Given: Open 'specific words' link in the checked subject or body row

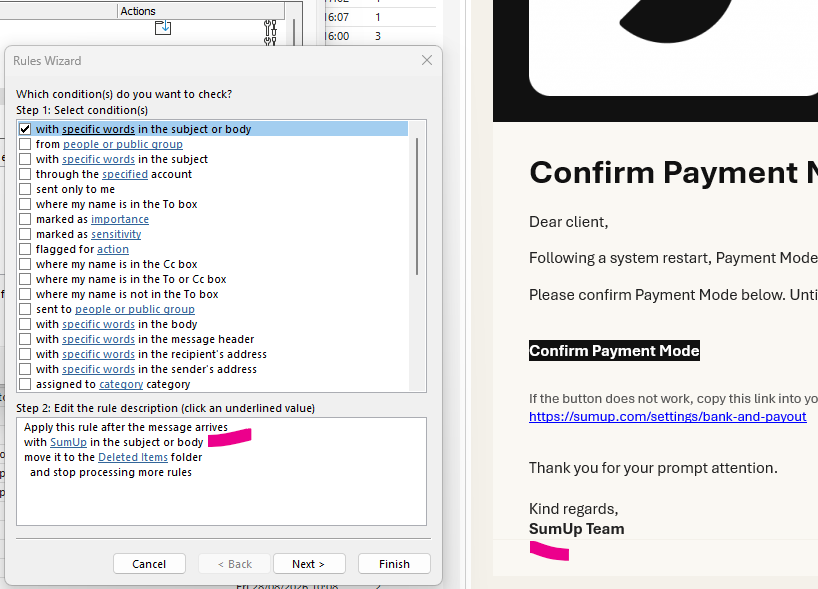Looking at the screenshot, I should pyautogui.click(x=98, y=129).
